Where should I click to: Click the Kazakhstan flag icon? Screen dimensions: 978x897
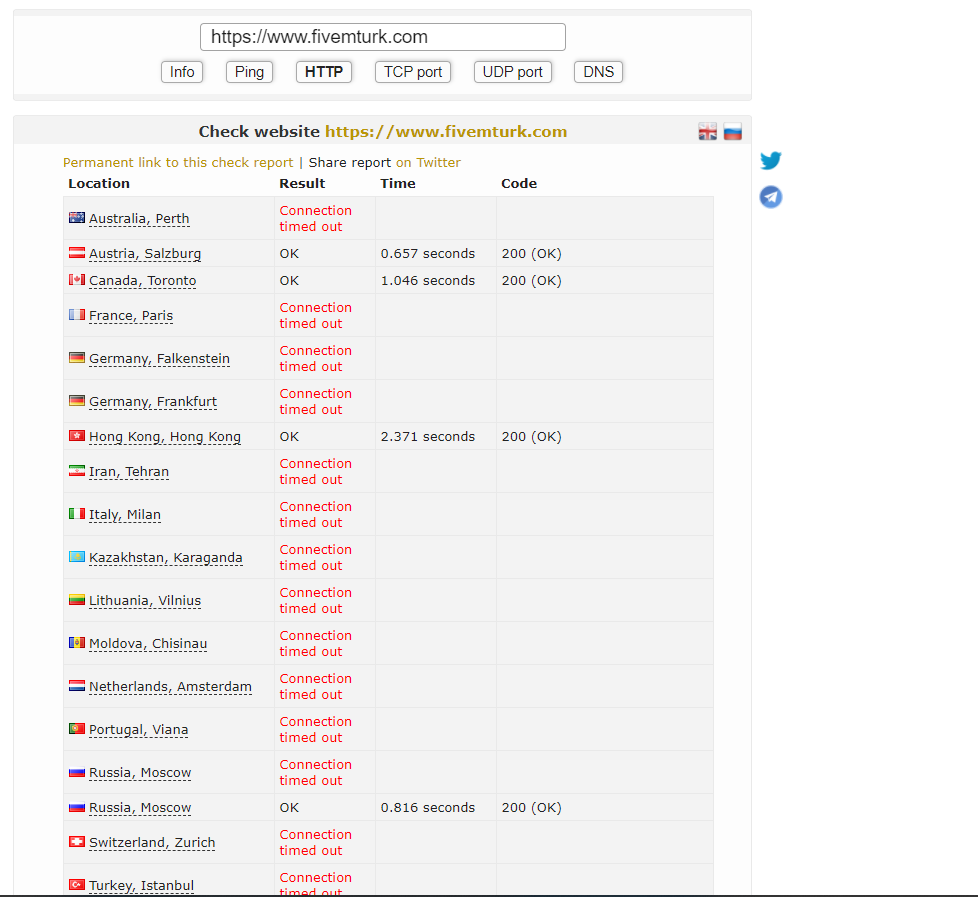point(77,556)
